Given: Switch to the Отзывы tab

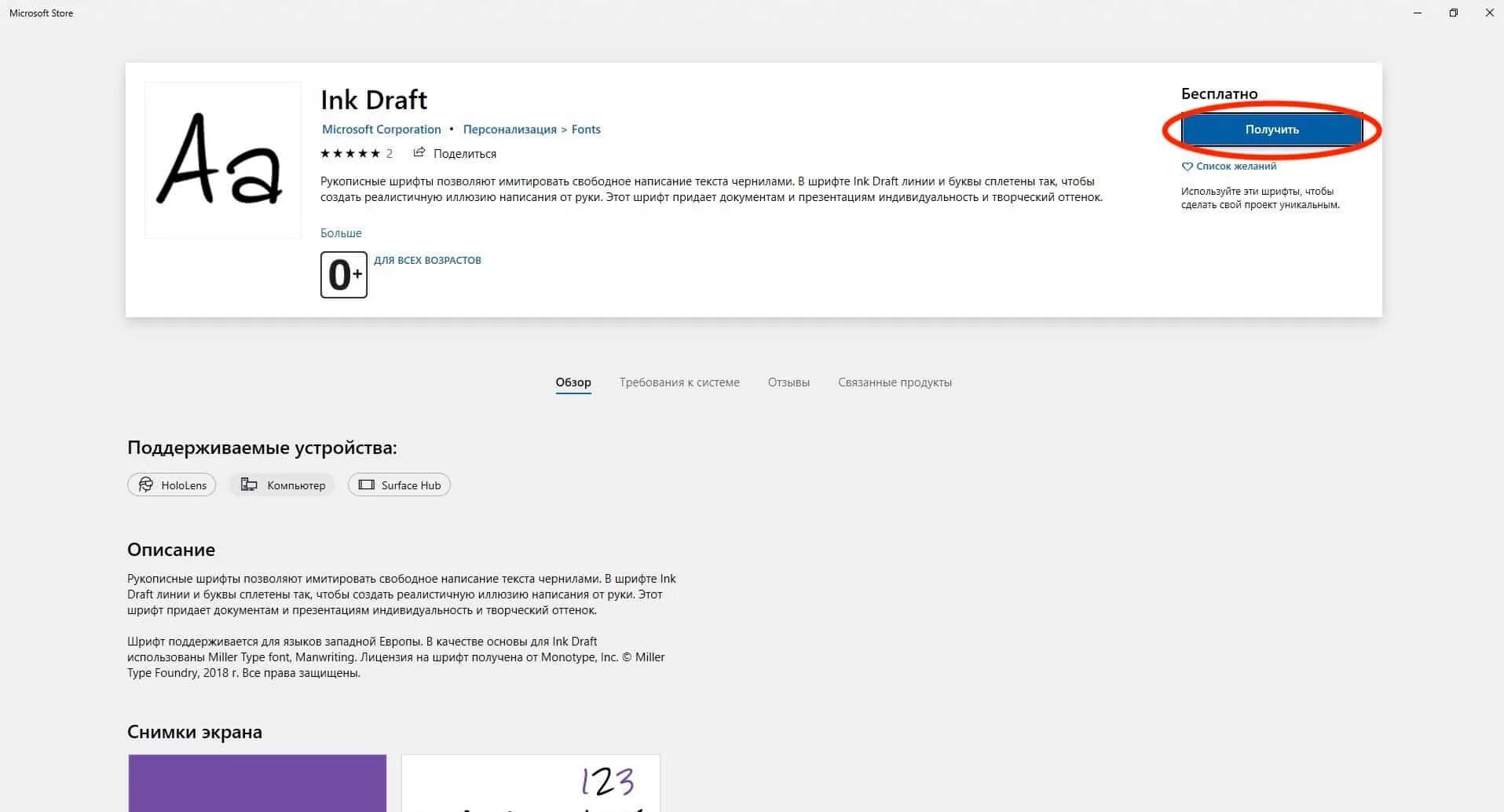Looking at the screenshot, I should 789,382.
